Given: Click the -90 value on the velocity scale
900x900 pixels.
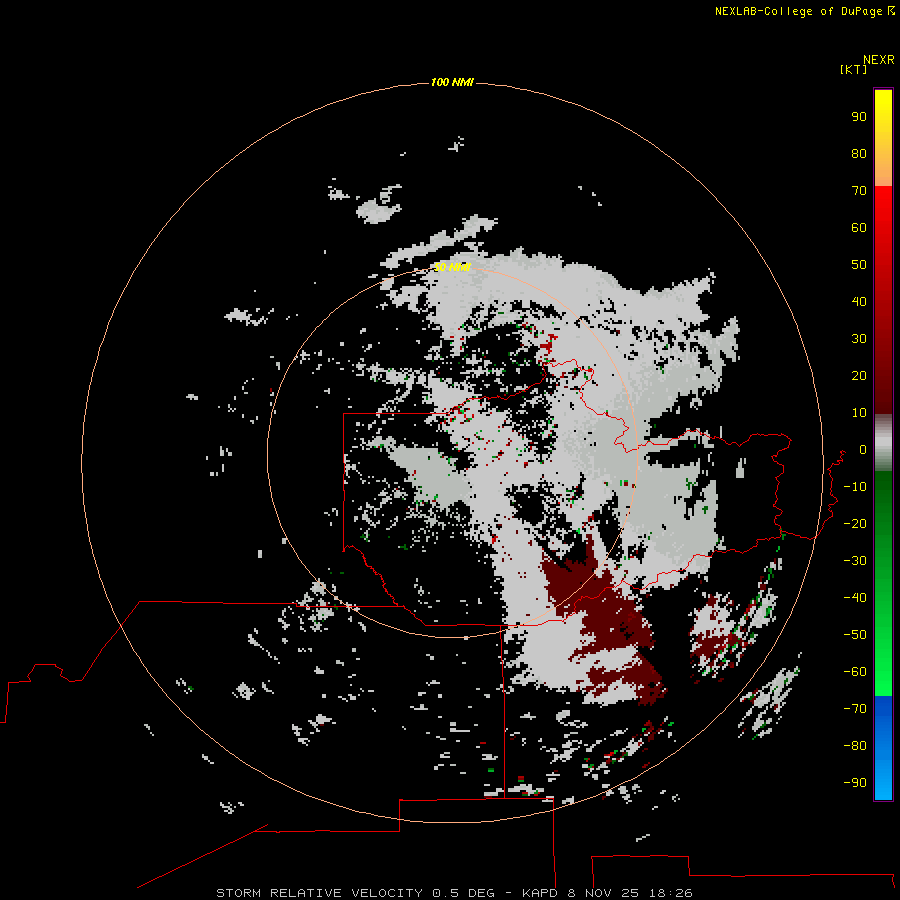Looking at the screenshot, I should pos(855,782).
